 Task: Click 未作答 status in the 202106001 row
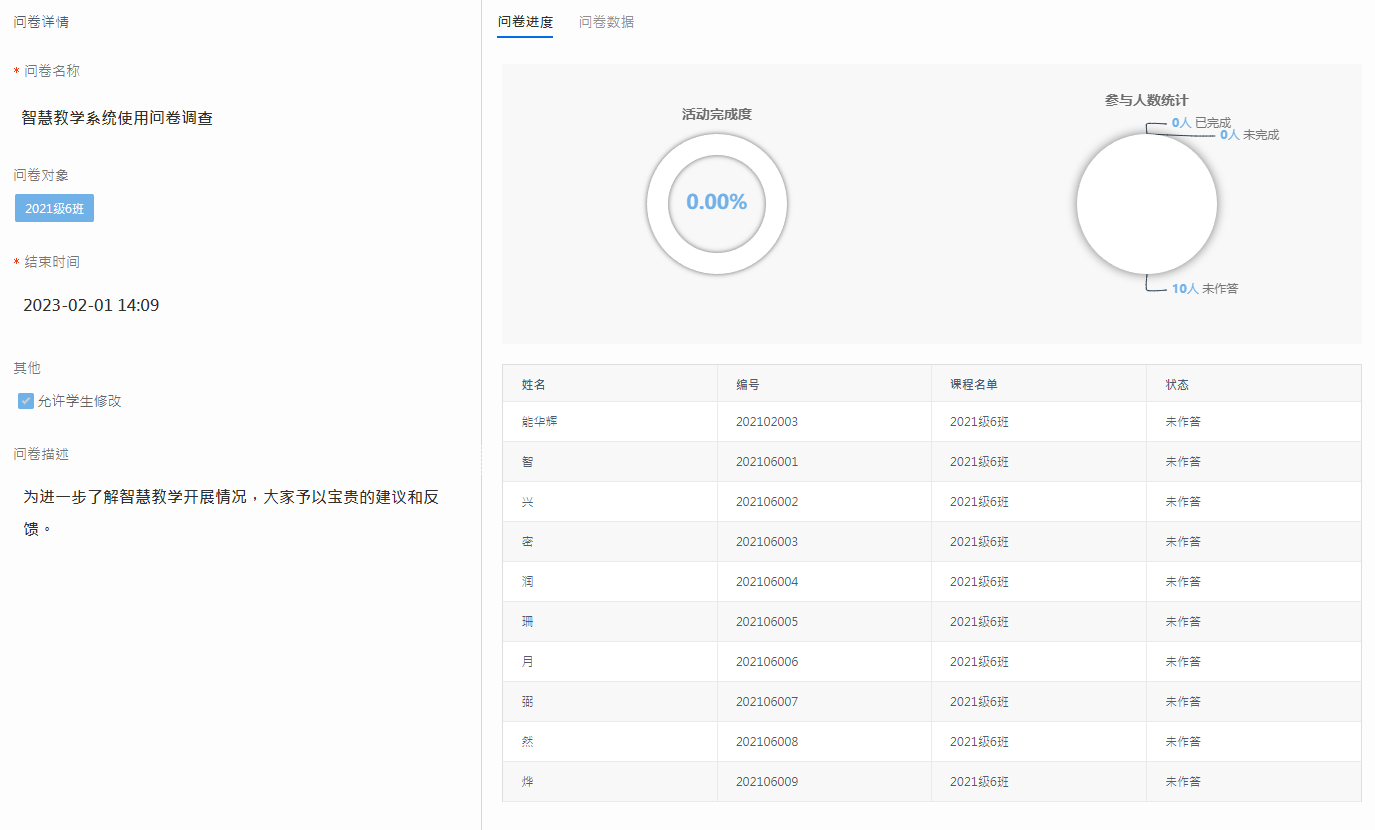click(1183, 462)
